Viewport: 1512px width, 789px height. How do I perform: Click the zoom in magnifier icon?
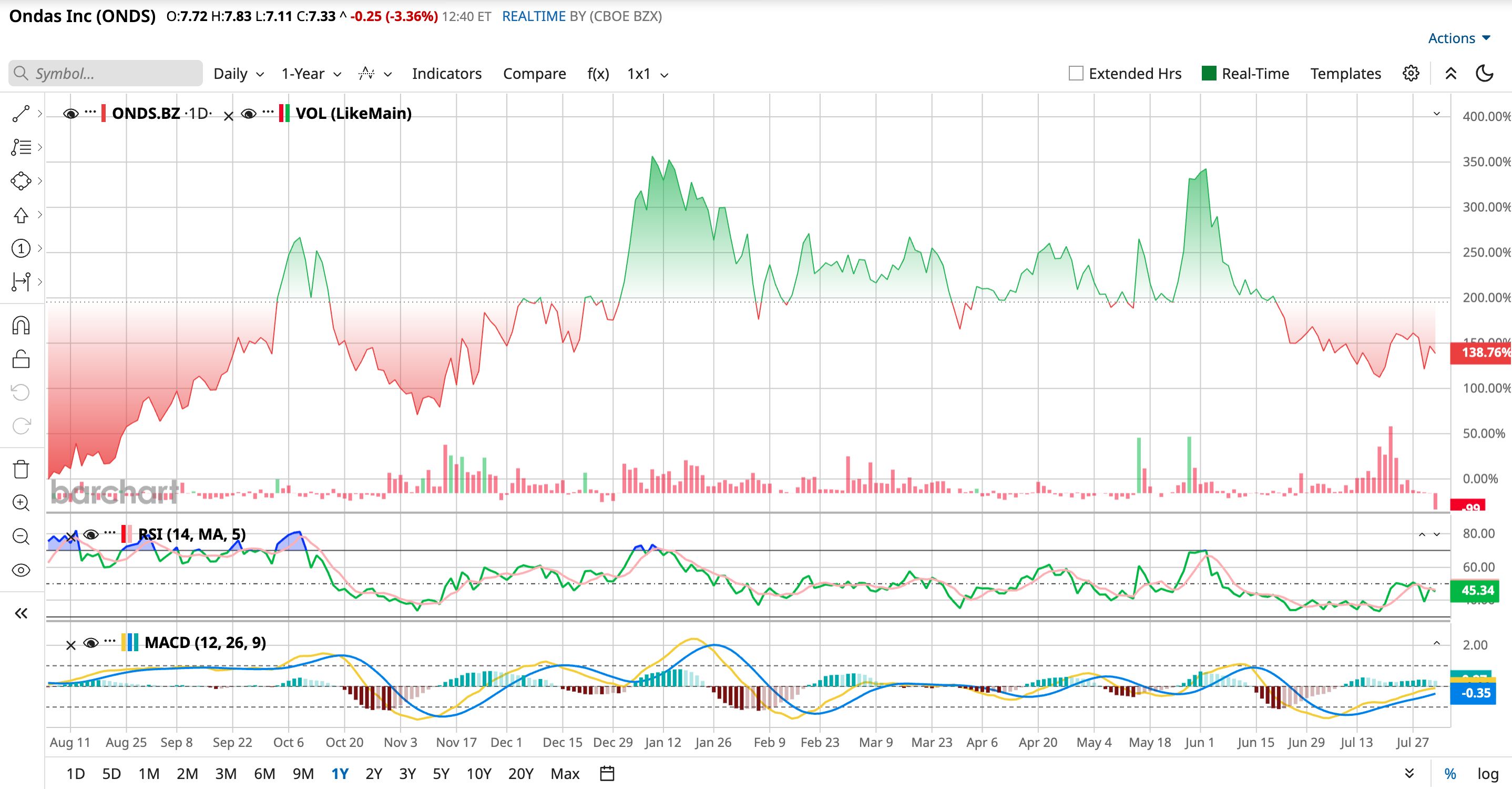(21, 502)
